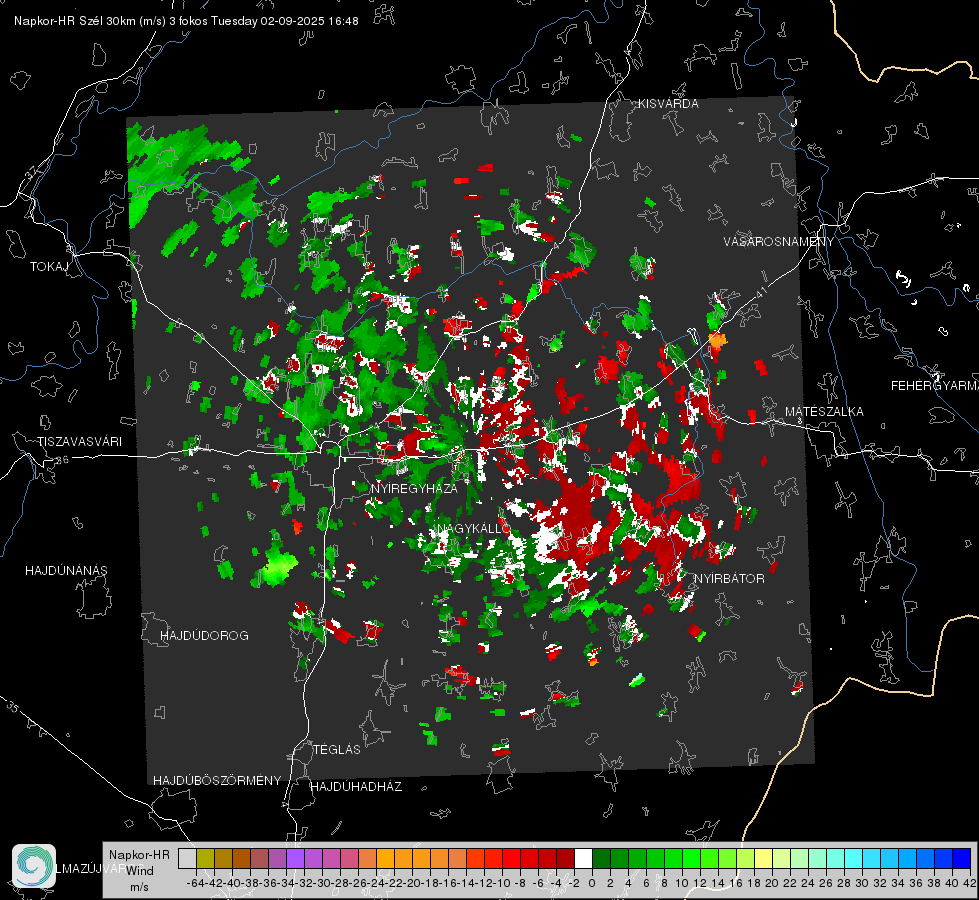Pick the dark red swatch between -4 and -2

(x=565, y=858)
